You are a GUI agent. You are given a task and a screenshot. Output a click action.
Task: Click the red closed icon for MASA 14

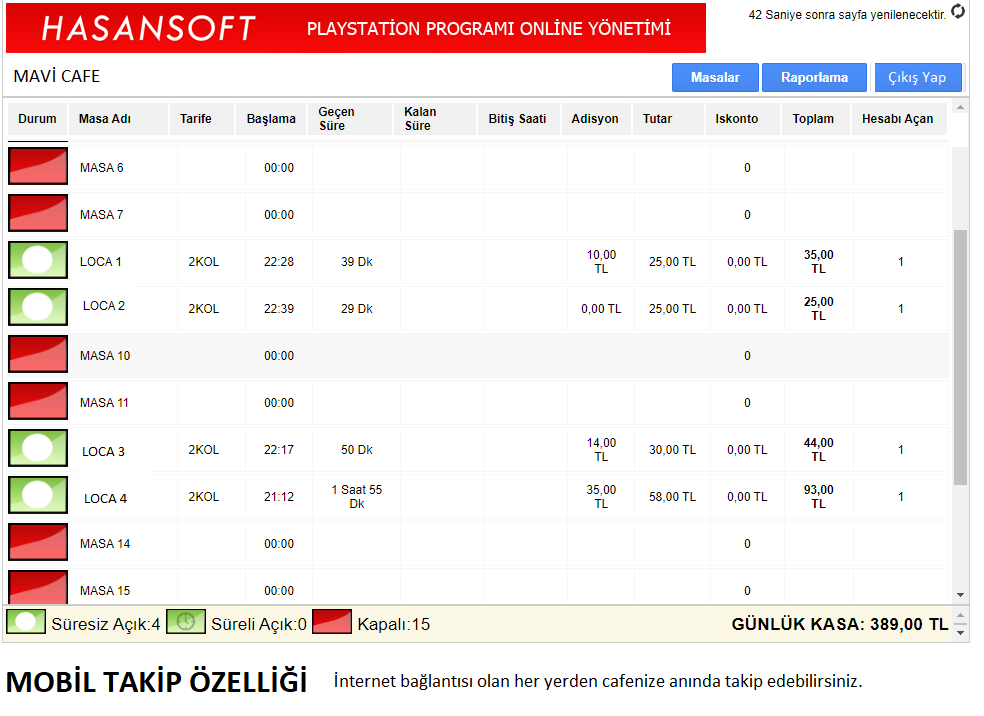coord(38,542)
